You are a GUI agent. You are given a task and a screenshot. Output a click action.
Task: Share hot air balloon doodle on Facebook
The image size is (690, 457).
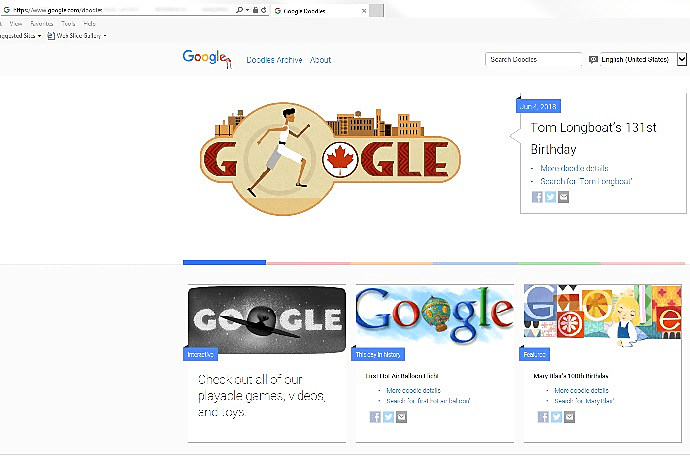tap(375, 417)
